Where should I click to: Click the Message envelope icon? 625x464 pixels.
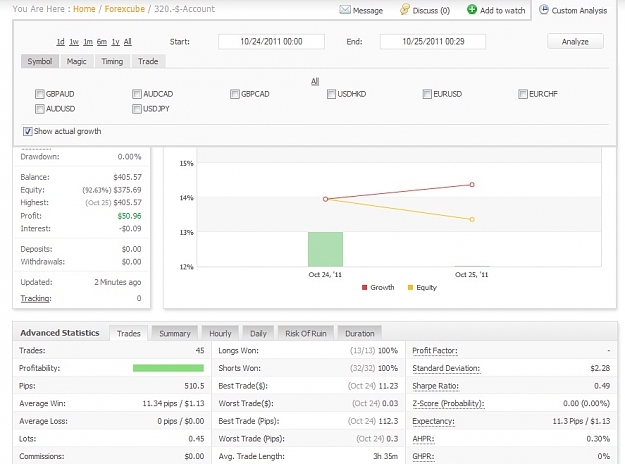[x=345, y=10]
